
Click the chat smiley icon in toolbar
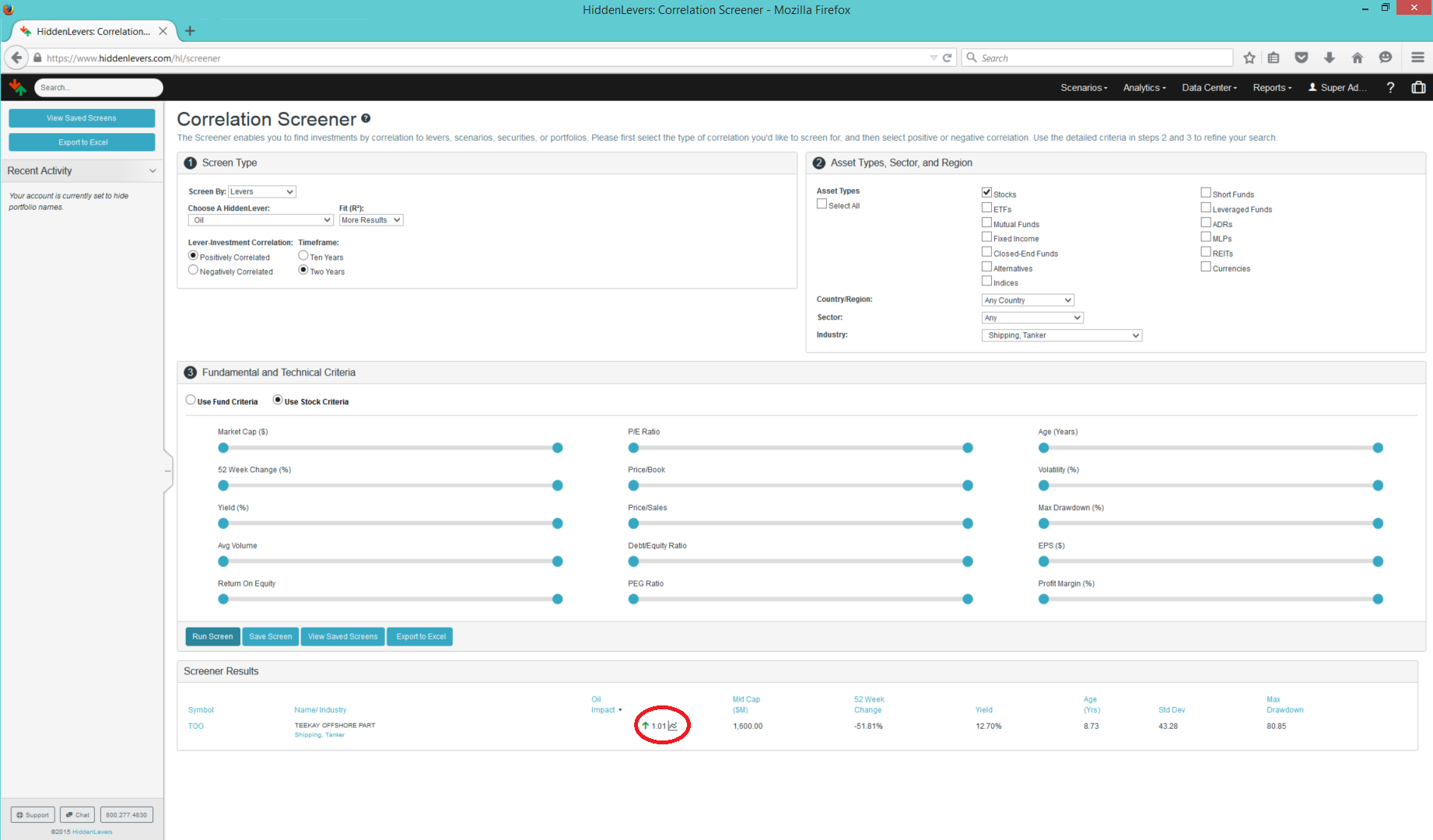[1386, 58]
